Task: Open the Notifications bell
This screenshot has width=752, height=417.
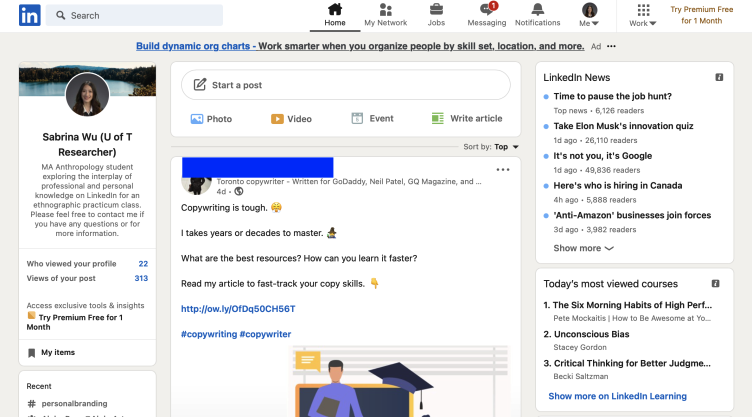Action: point(537,15)
